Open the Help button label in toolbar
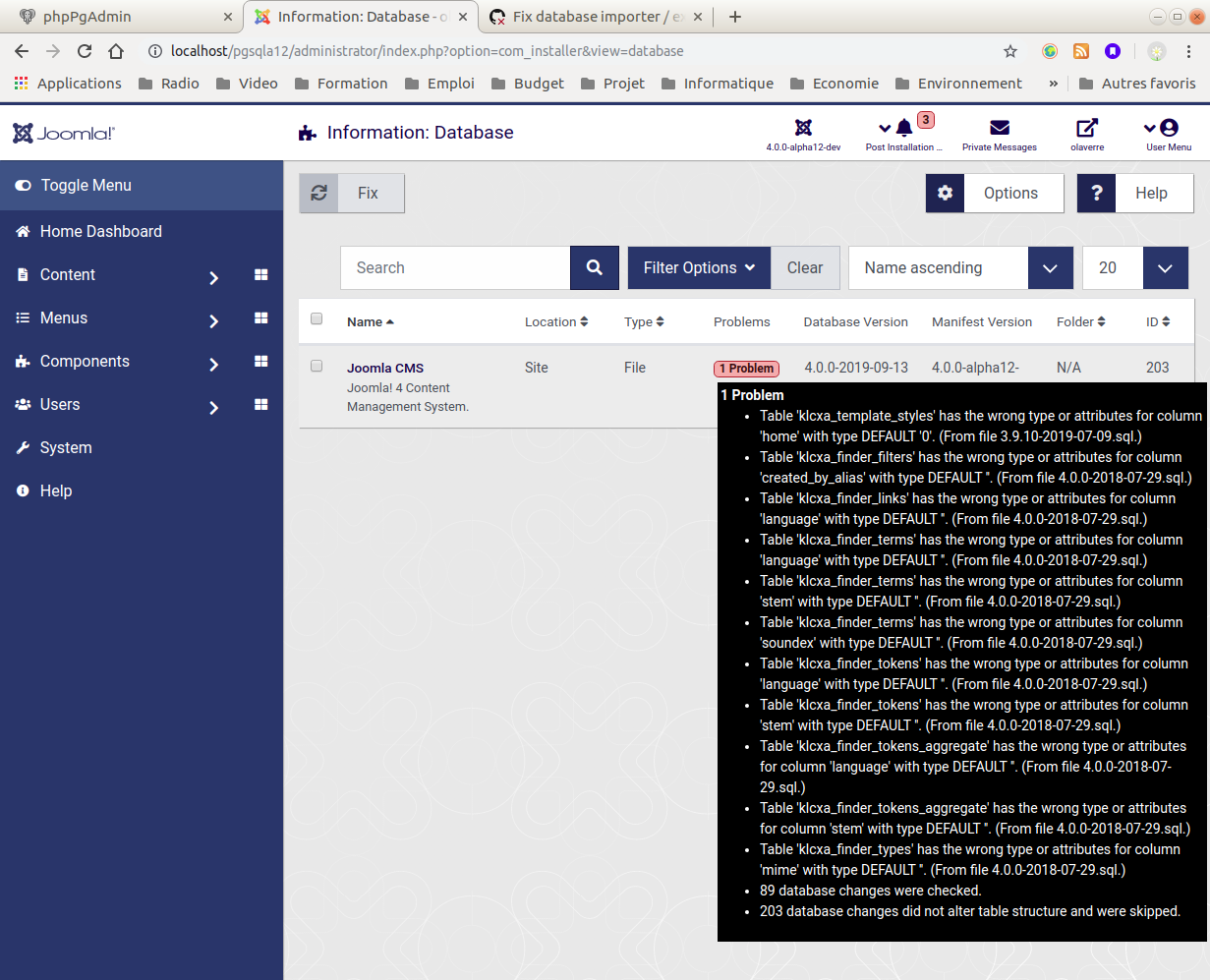 tap(1151, 194)
